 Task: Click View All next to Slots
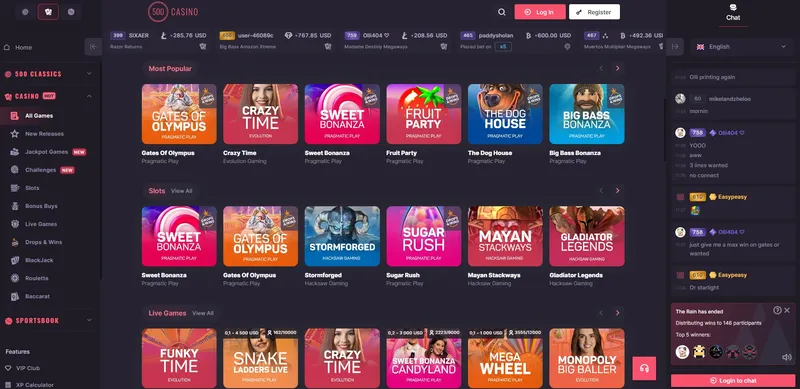pyautogui.click(x=182, y=191)
